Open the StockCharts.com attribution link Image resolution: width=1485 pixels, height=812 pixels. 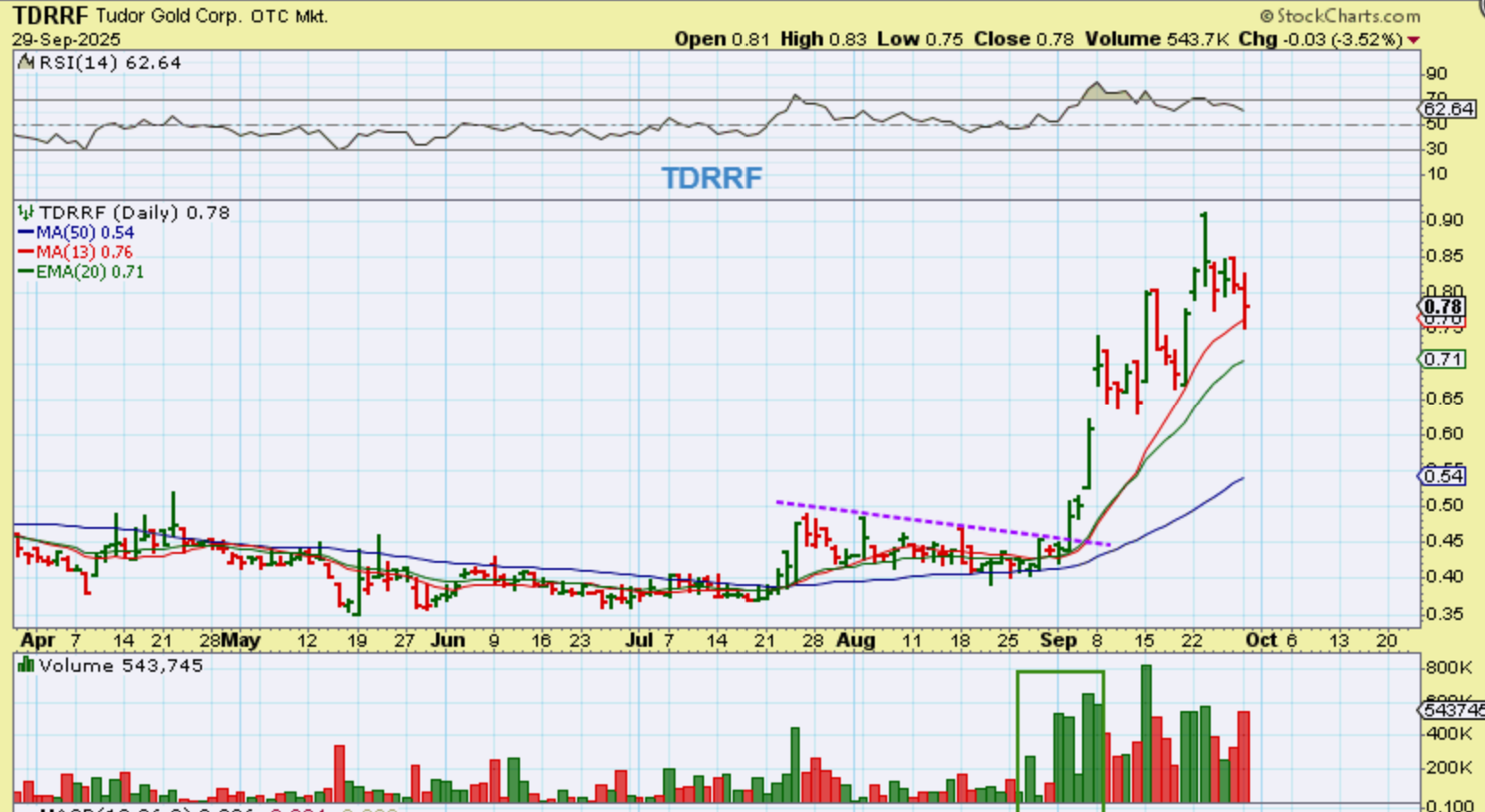pyautogui.click(x=1340, y=16)
